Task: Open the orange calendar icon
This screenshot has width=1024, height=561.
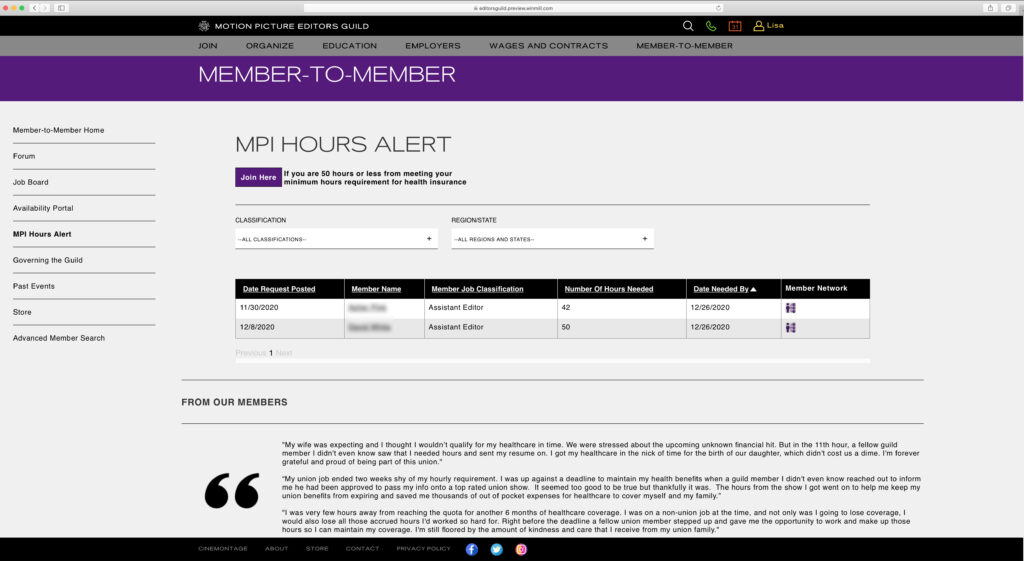Action: [x=735, y=26]
